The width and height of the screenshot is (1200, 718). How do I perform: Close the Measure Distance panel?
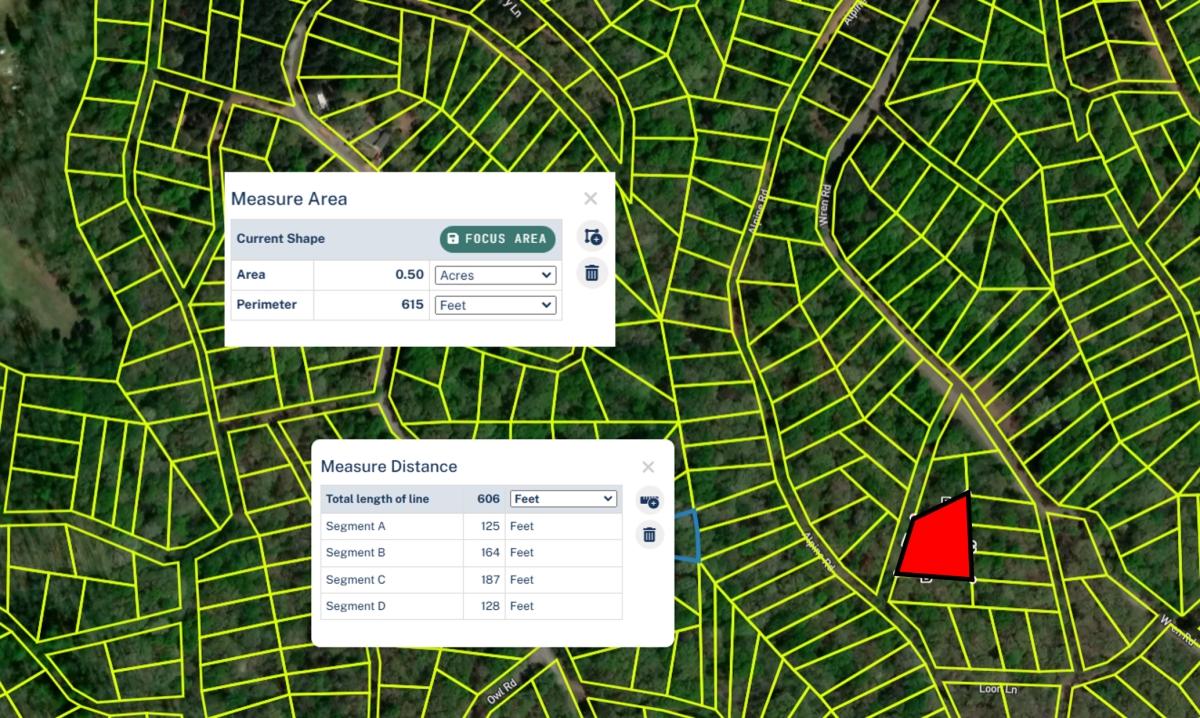tap(648, 467)
